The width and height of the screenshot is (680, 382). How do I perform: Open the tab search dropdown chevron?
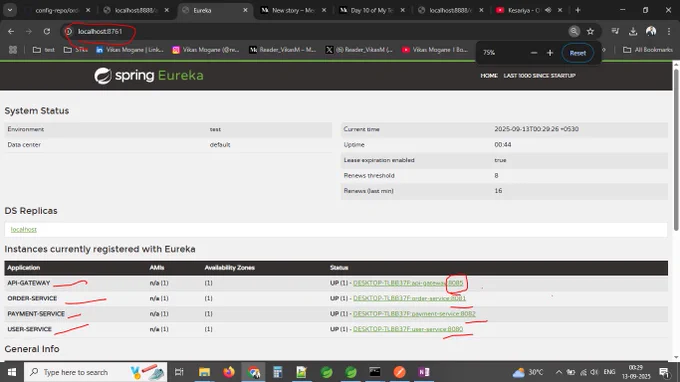tap(10, 10)
